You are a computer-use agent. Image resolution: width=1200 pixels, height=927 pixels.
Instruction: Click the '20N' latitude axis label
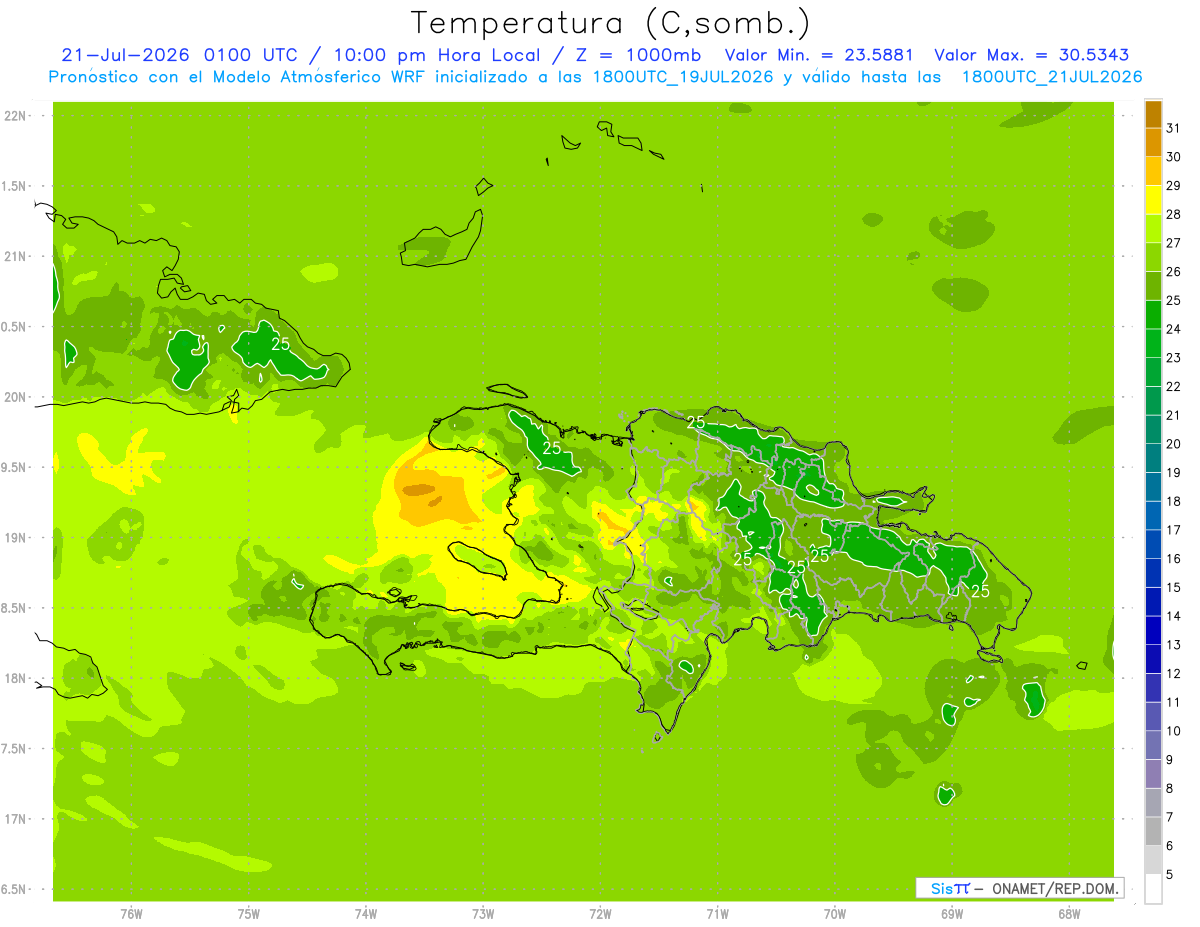17,397
